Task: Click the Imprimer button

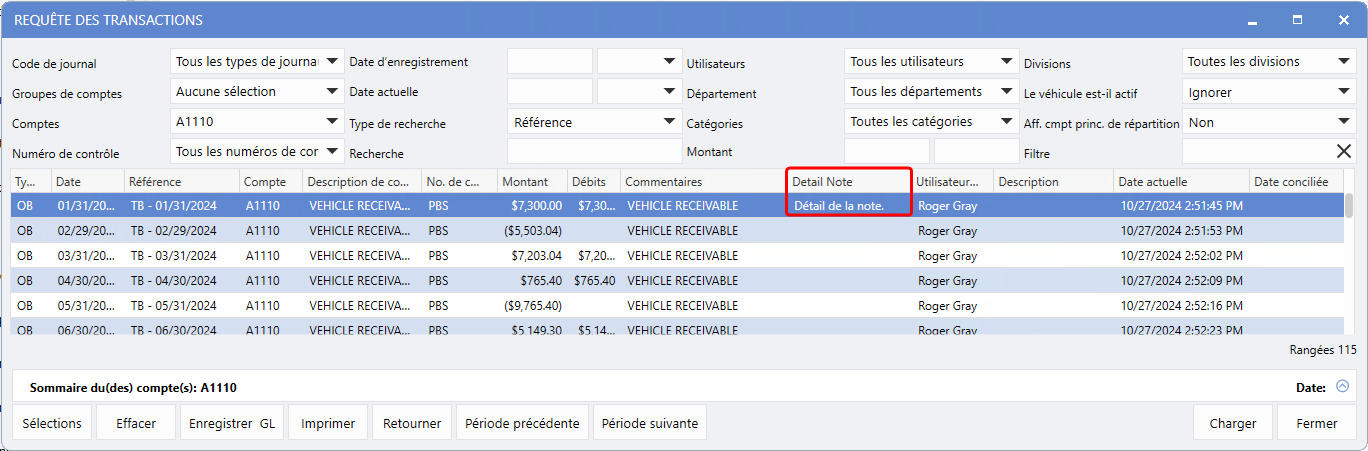Action: [328, 423]
